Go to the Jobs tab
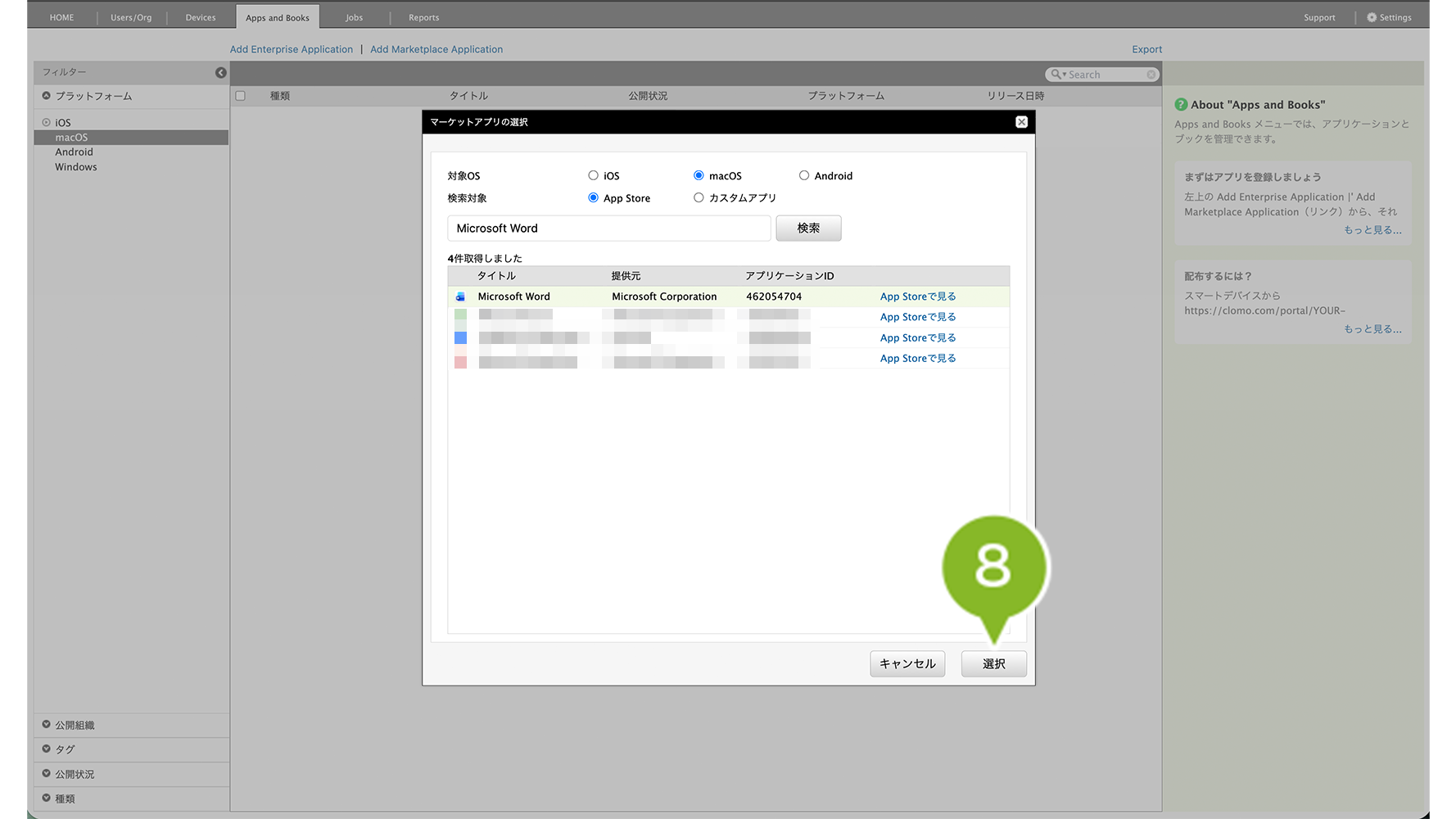The width and height of the screenshot is (1456, 819). tap(354, 17)
